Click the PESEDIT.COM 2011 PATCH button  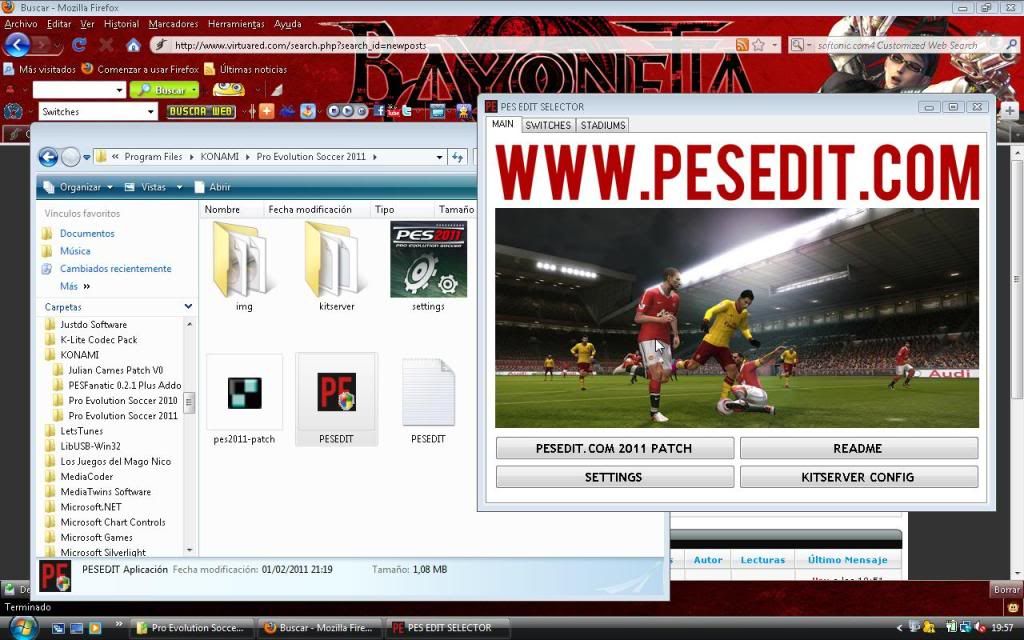click(614, 448)
